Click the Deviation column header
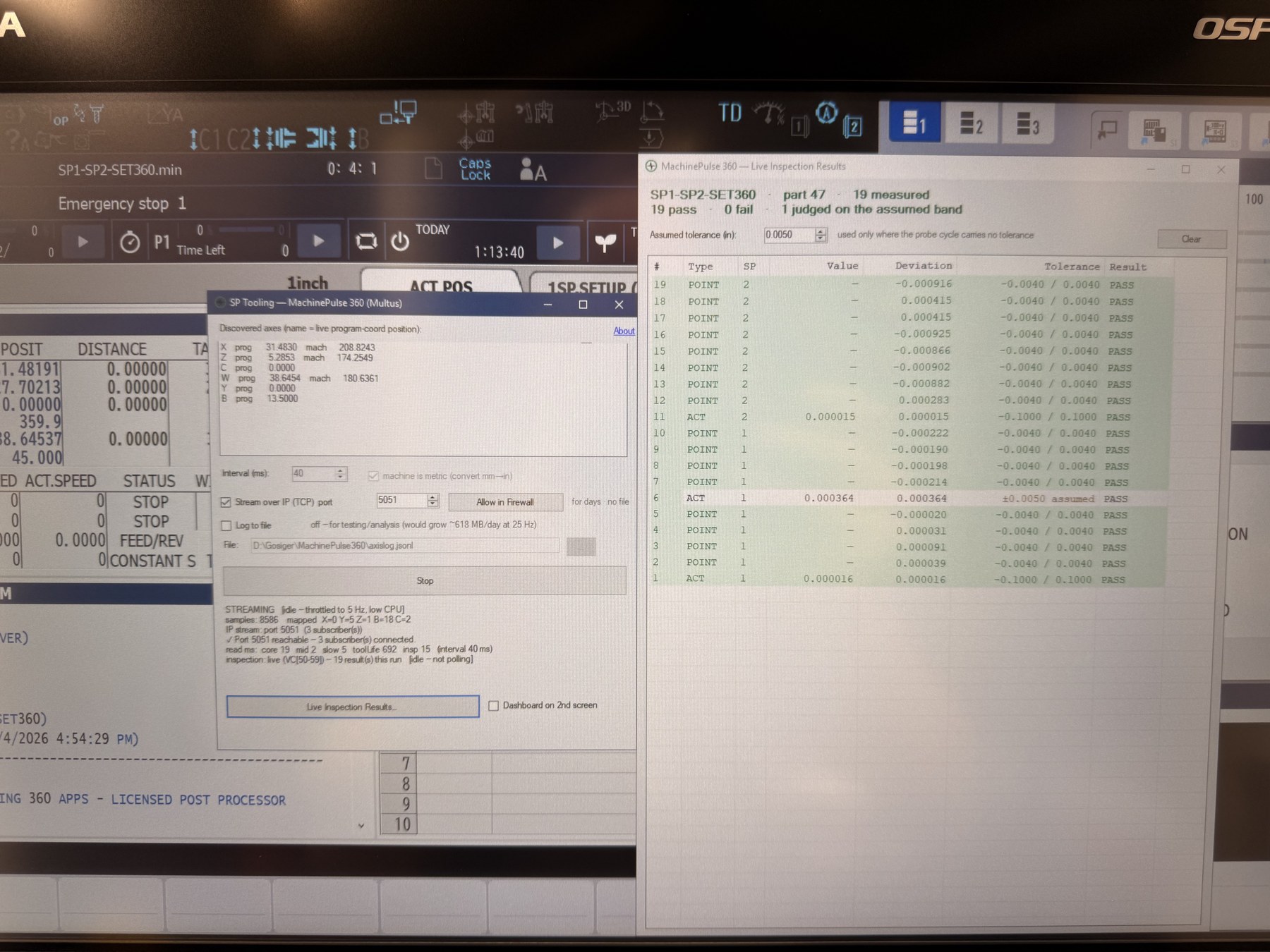1270x952 pixels. pyautogui.click(x=924, y=266)
